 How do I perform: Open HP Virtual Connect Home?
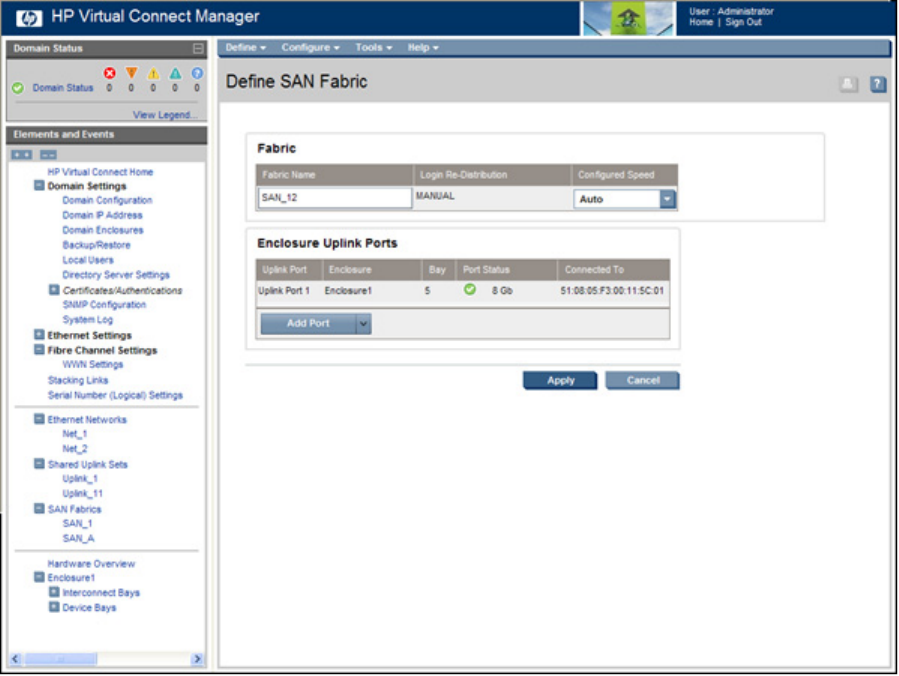[100, 172]
